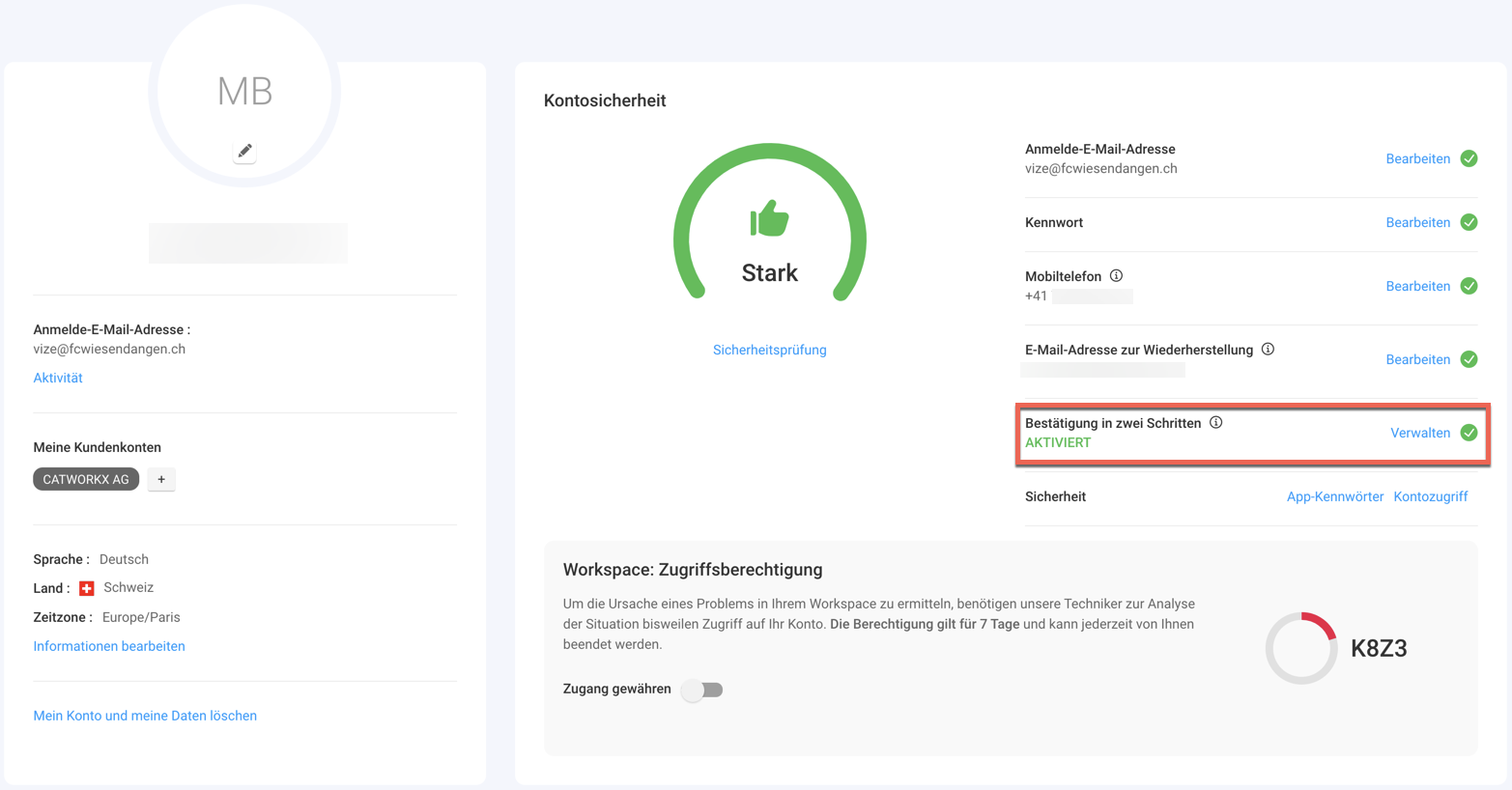Image resolution: width=1512 pixels, height=790 pixels.
Task: Add a customer account with plus button
Action: click(x=161, y=479)
